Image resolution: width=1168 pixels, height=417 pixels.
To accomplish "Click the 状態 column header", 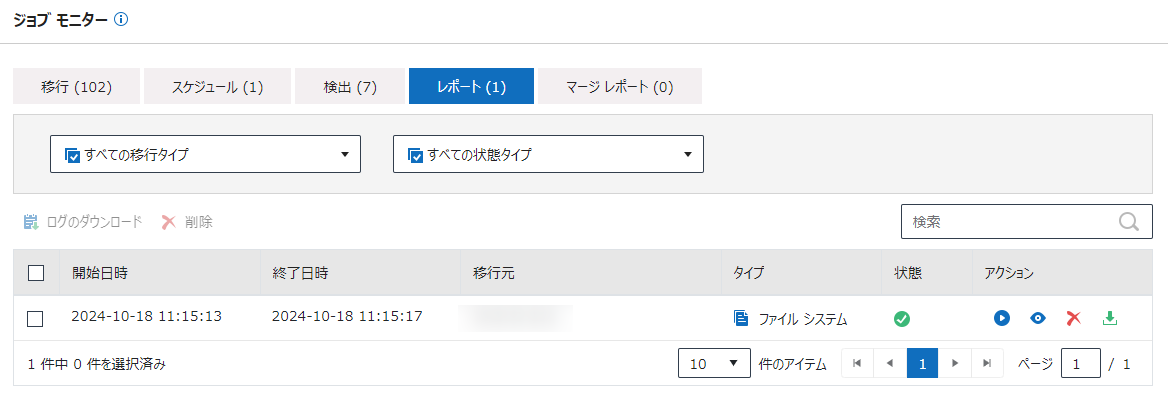I will [x=908, y=273].
